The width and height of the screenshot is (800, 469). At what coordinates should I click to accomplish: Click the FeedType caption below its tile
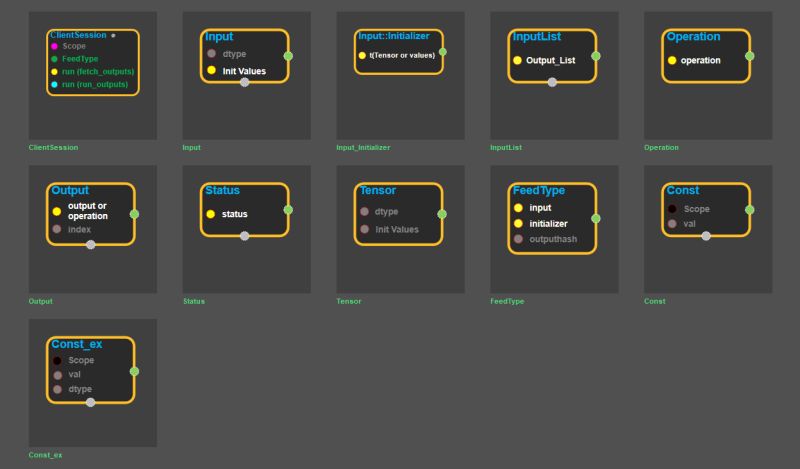click(507, 301)
